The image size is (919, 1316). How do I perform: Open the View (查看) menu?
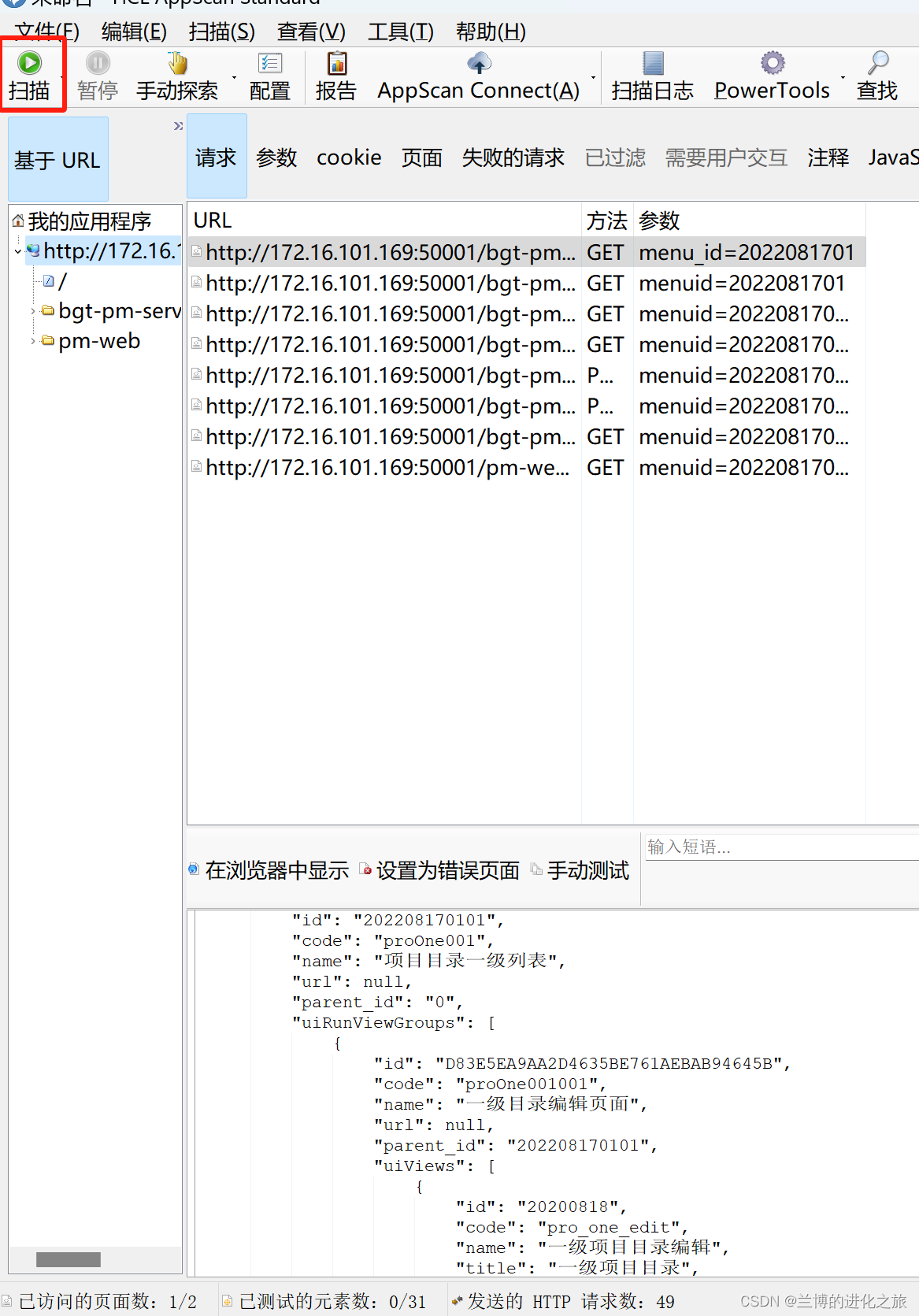coord(311,32)
